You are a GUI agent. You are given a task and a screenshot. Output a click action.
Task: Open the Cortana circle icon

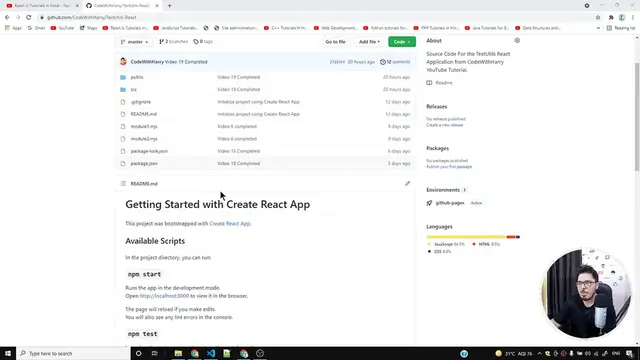pos(138,353)
